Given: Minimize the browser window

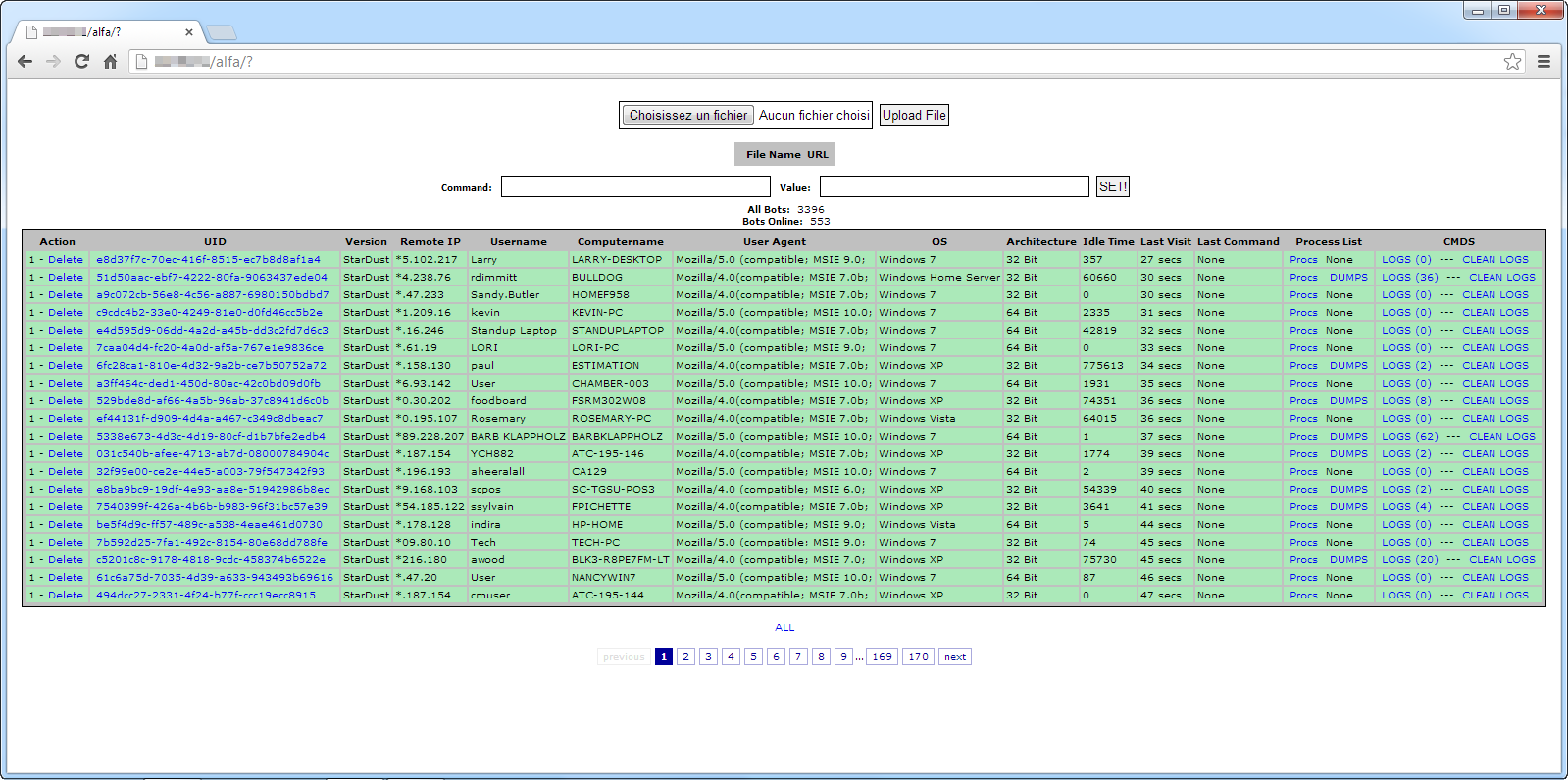Looking at the screenshot, I should pyautogui.click(x=1477, y=10).
